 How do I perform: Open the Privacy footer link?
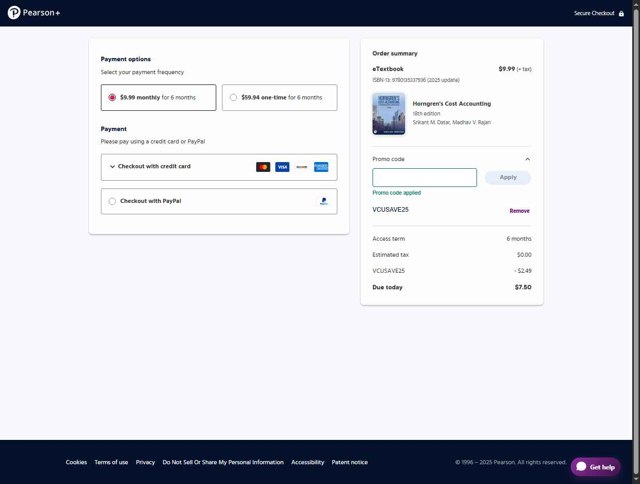145,462
